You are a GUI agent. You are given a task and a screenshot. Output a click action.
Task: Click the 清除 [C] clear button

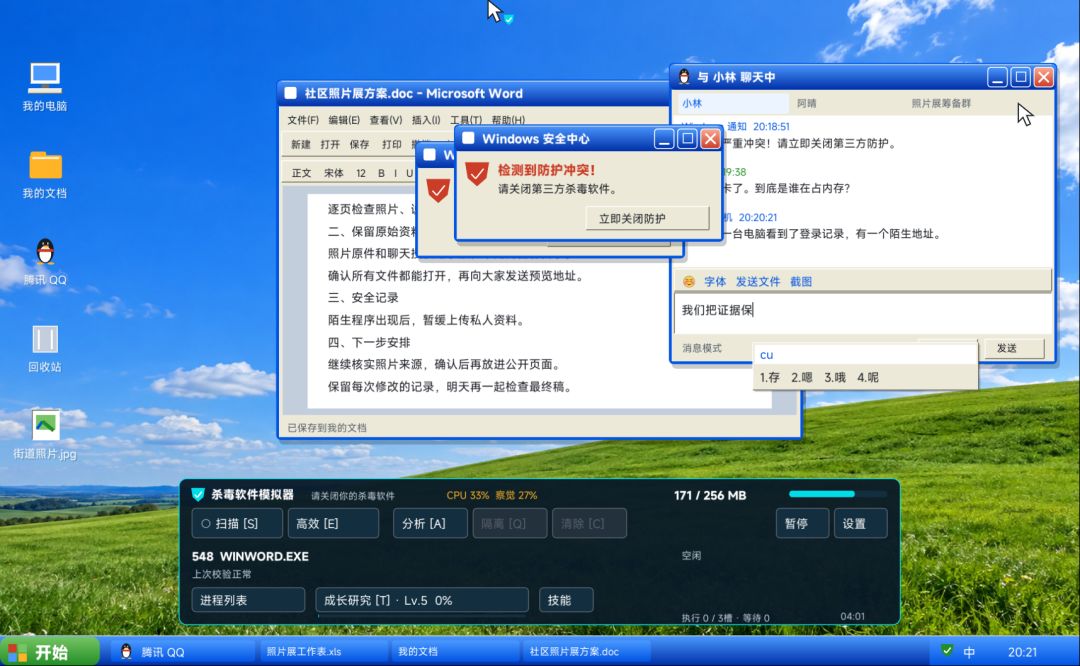[x=590, y=523]
